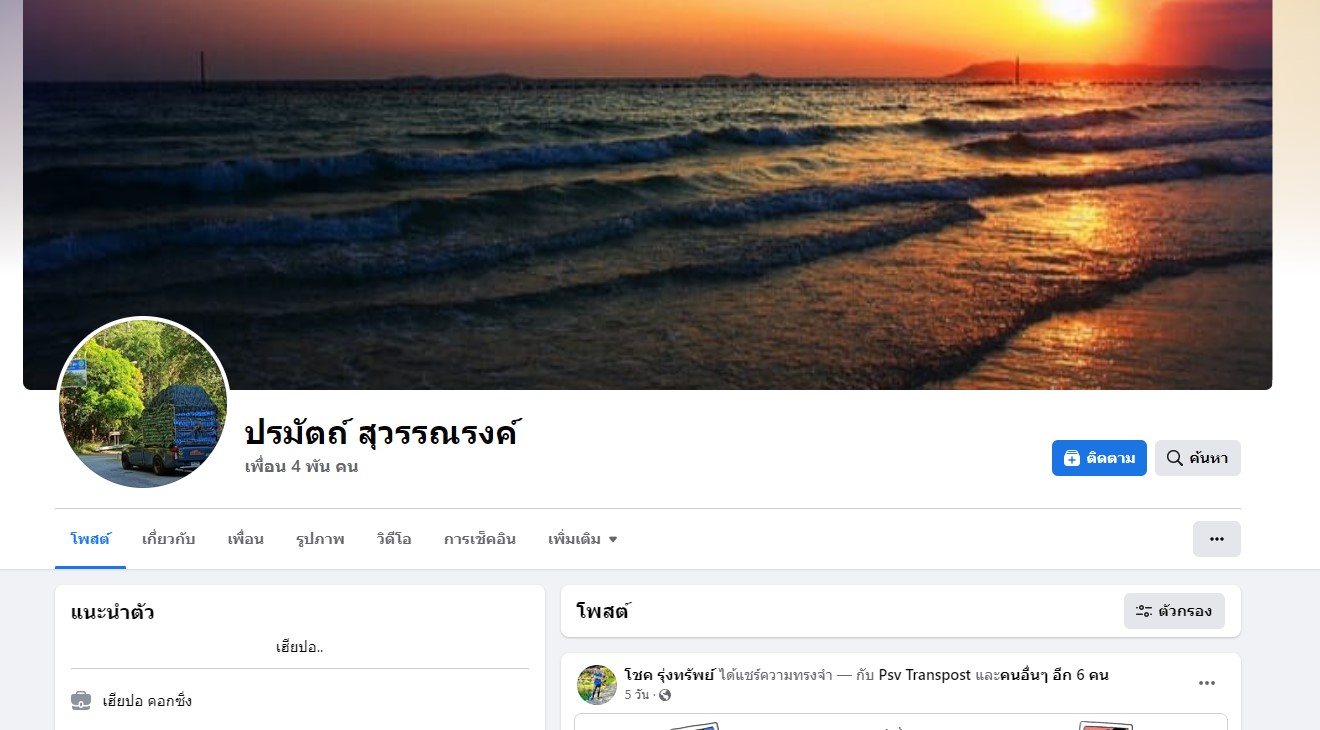Click the Psv Transpost tagged link
The width and height of the screenshot is (1320, 730).
click(x=925, y=675)
